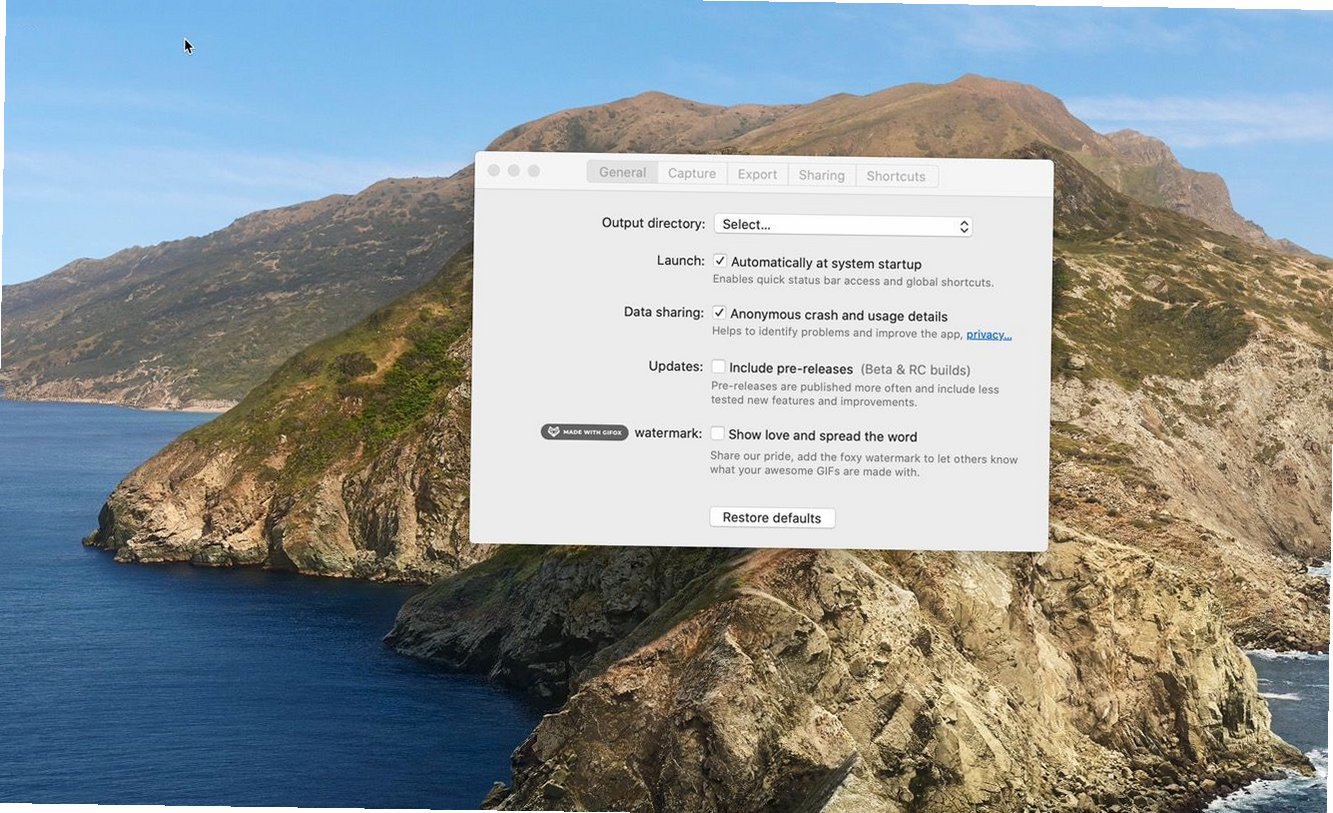The image size is (1333, 813).
Task: Switch to the General tab
Action: (x=622, y=172)
